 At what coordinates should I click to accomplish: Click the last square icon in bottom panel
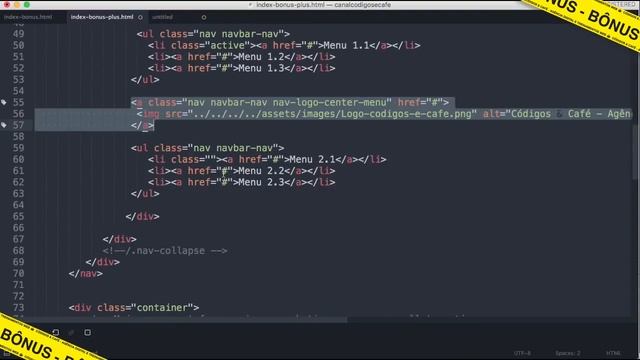(x=87, y=333)
